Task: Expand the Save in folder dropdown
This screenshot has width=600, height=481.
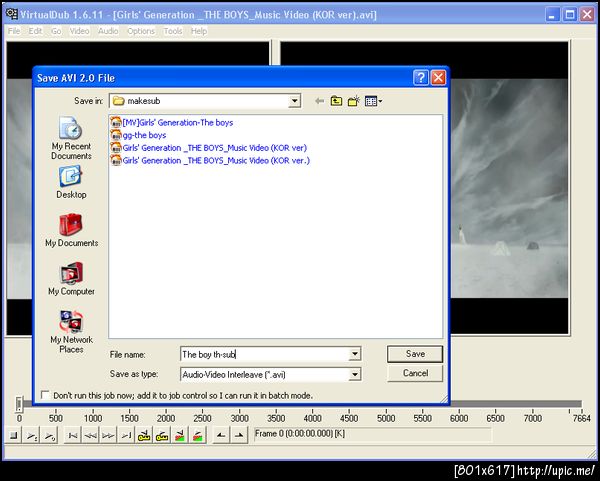Action: pos(294,101)
